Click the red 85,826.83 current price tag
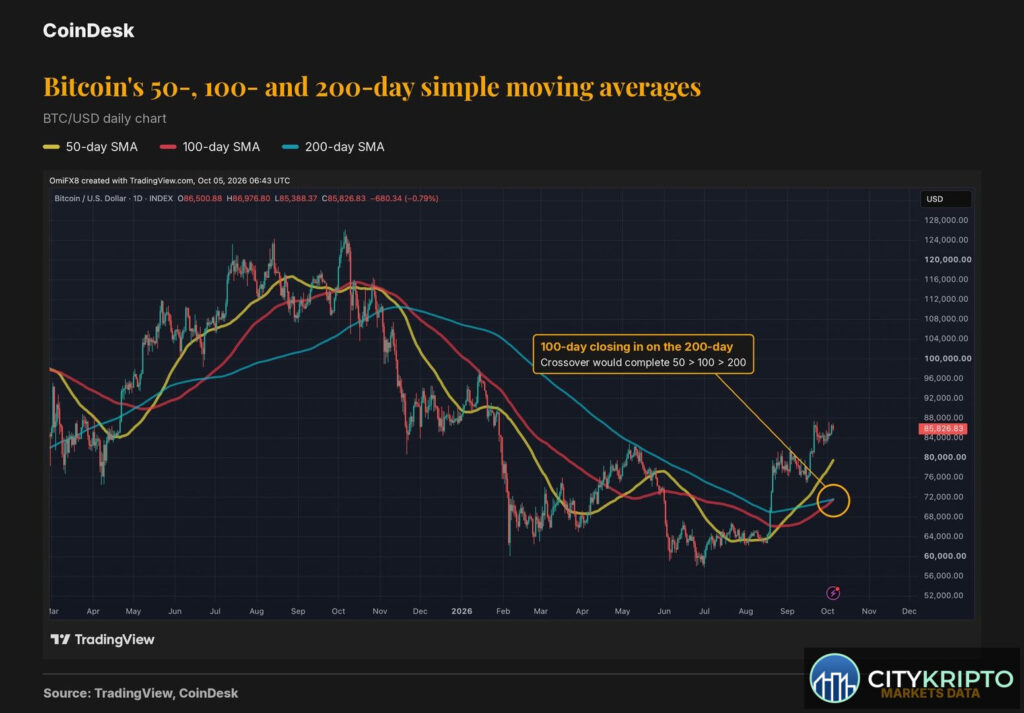 coord(942,429)
